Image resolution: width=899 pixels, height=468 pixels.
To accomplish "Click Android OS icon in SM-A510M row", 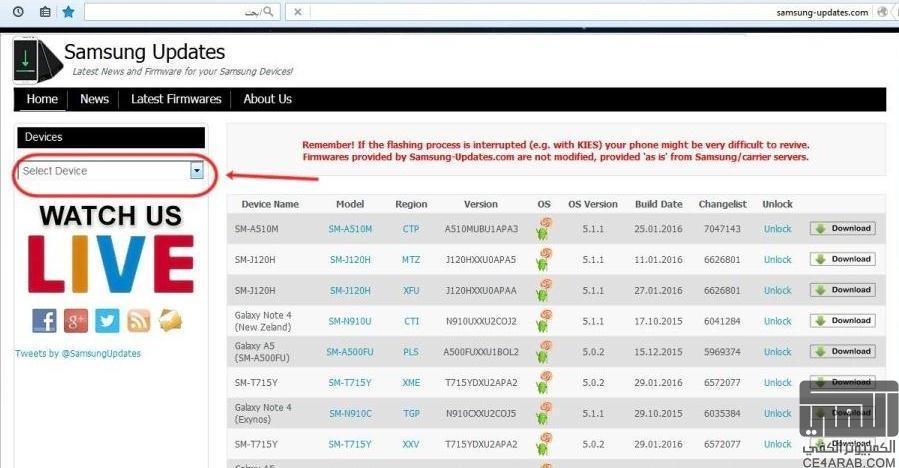I will (x=543, y=228).
